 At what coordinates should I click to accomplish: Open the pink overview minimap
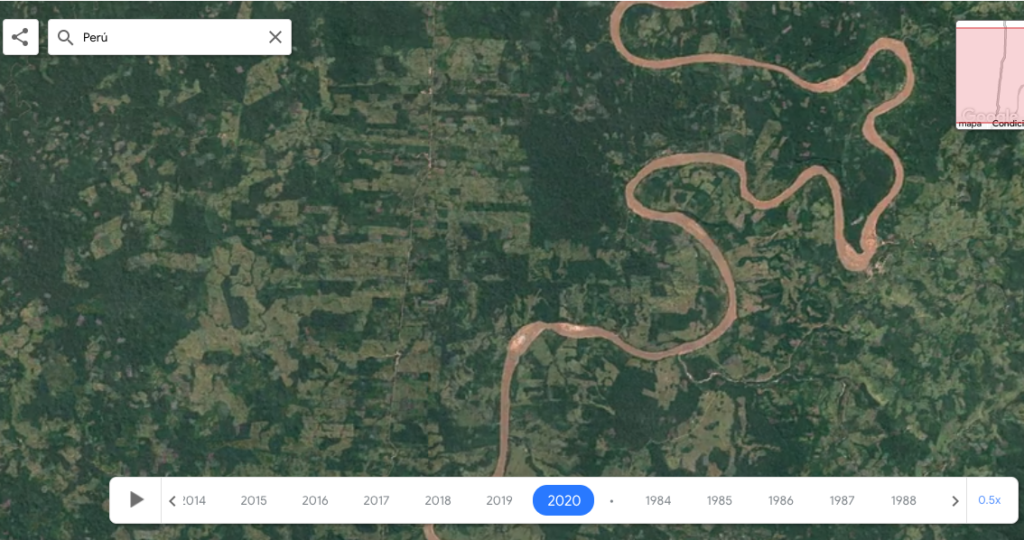(x=990, y=75)
